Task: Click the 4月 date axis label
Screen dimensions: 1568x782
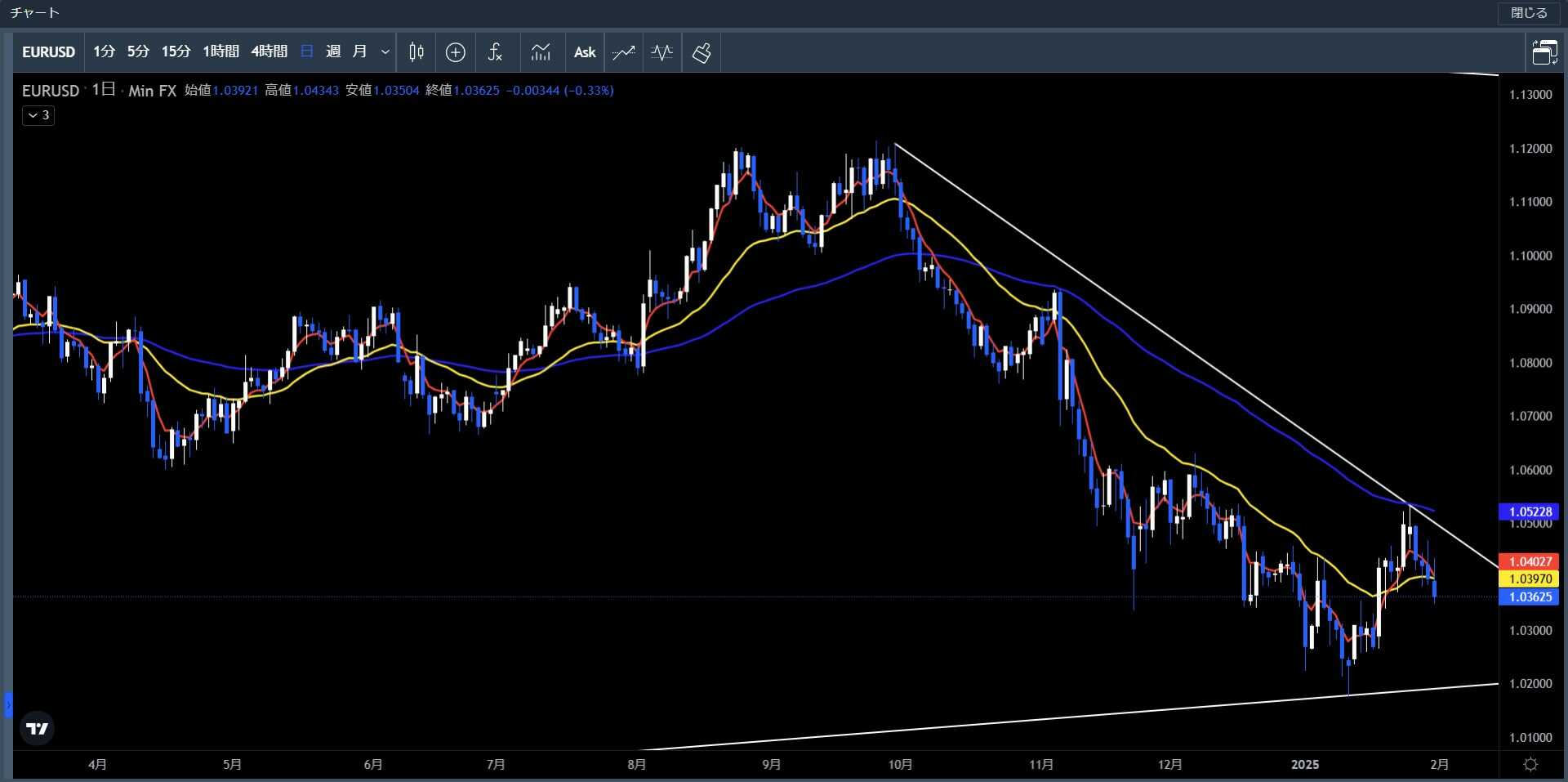Action: pos(97,765)
